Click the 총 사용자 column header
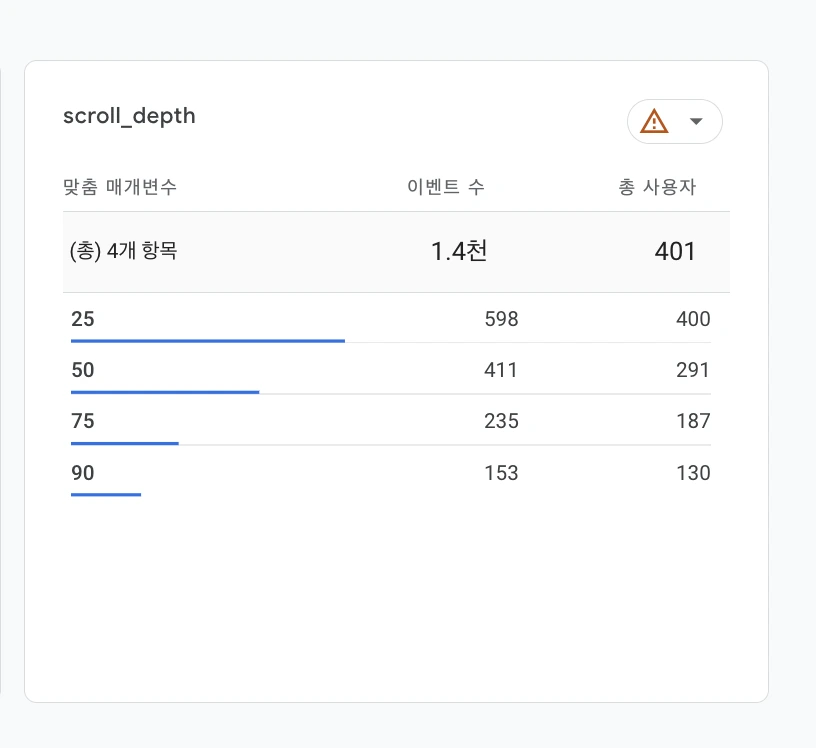The height and width of the screenshot is (748, 816). [x=657, y=187]
